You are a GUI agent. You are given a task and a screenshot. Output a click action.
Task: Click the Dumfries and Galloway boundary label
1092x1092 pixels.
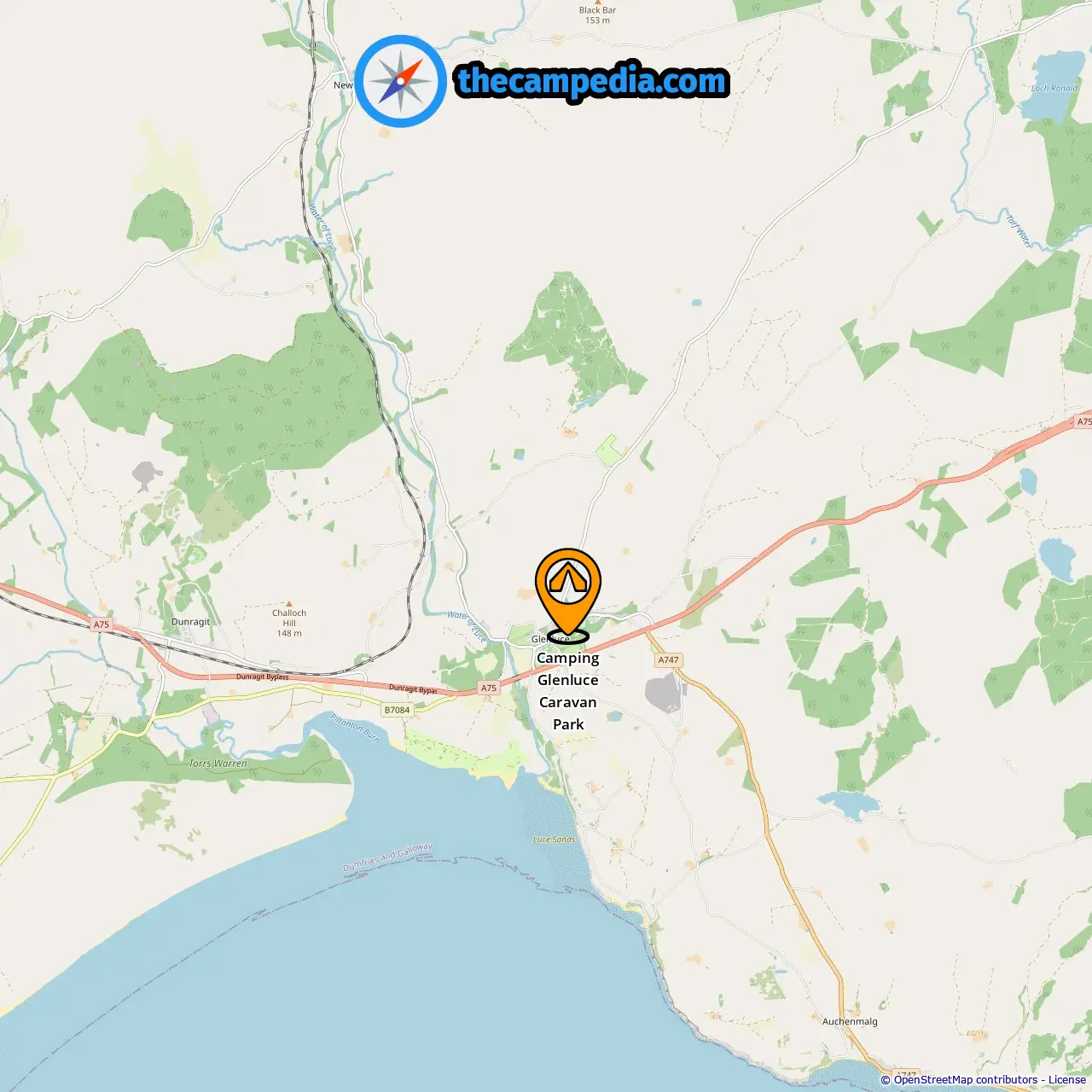coord(387,857)
